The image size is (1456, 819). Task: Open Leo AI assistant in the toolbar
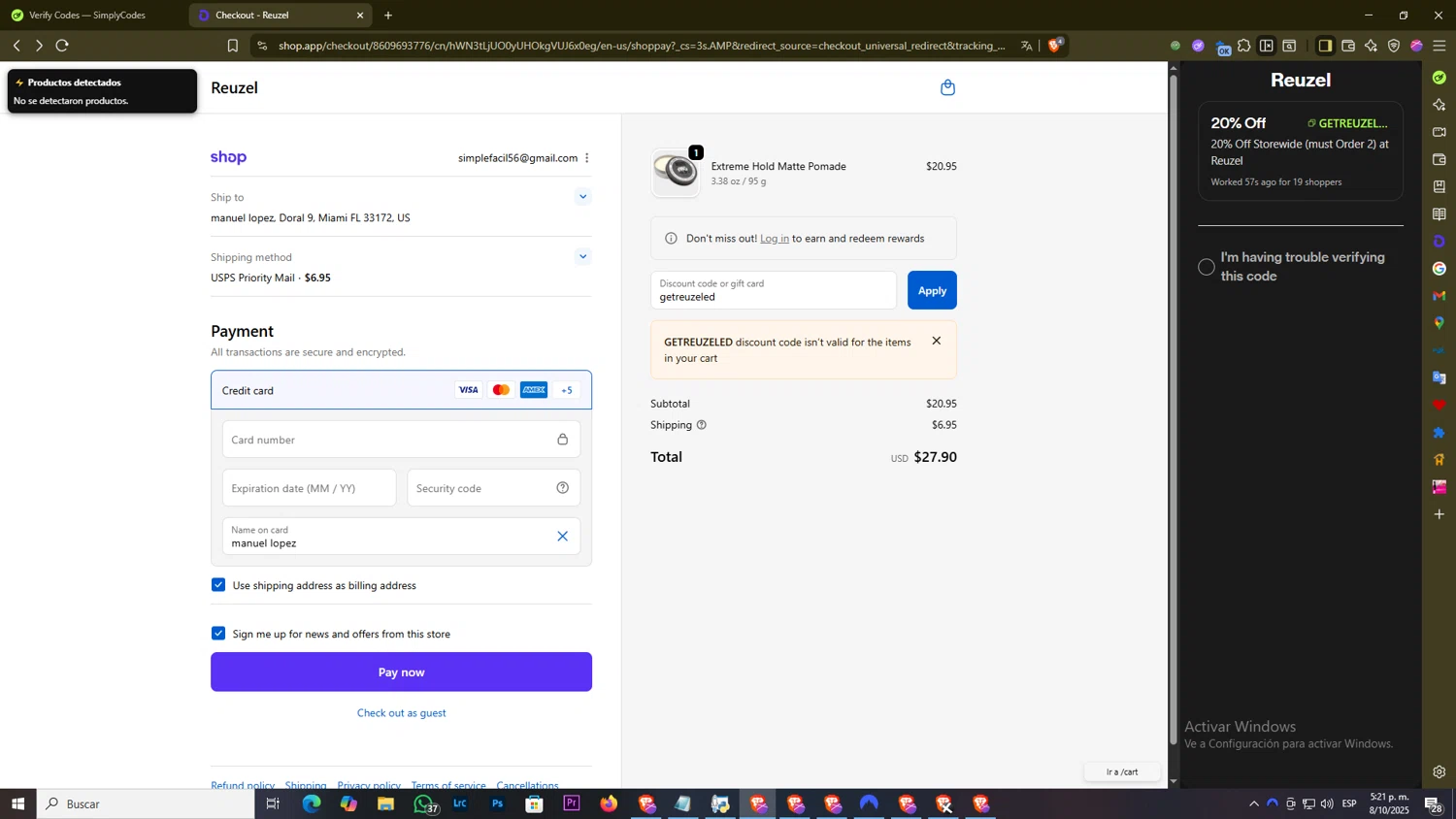[1371, 46]
